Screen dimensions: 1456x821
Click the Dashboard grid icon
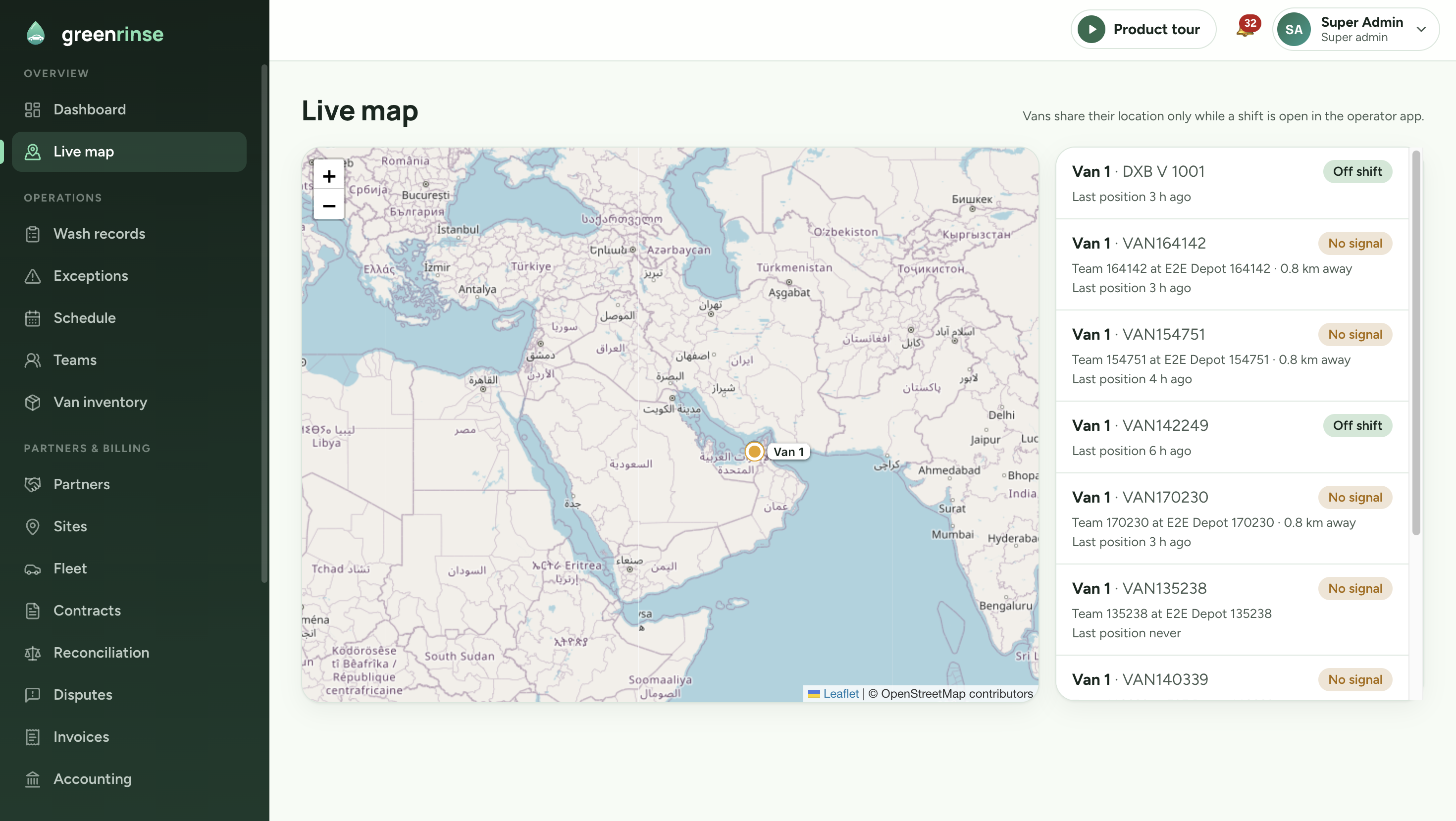click(33, 109)
